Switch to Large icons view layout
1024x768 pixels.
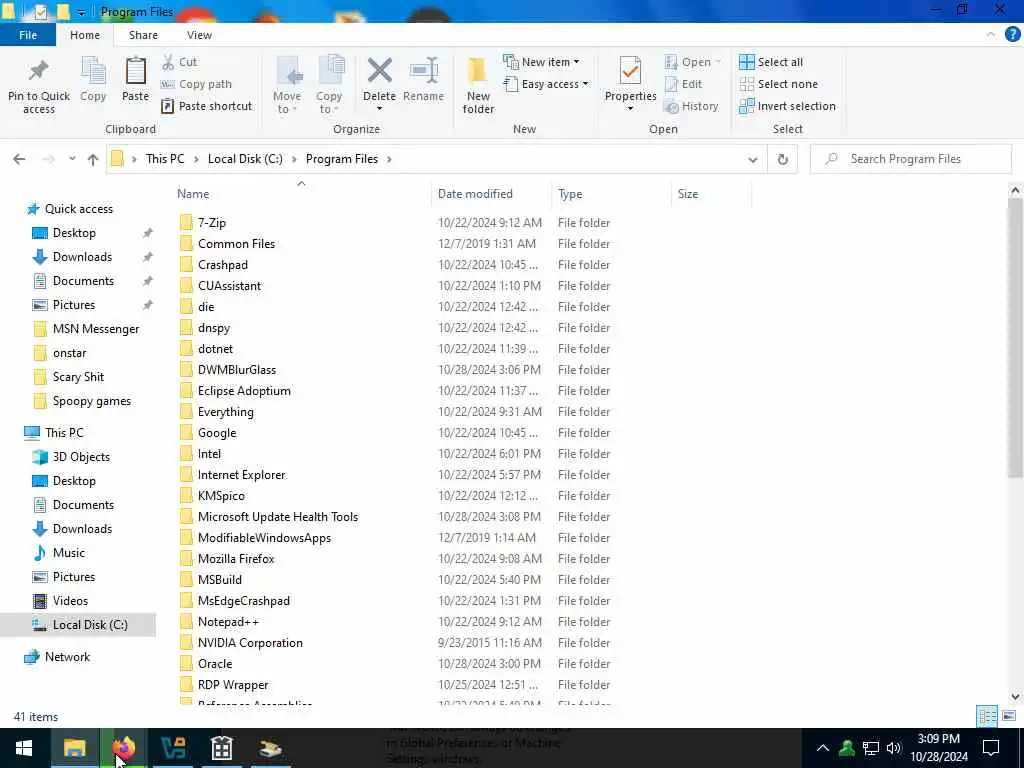[x=1008, y=716]
